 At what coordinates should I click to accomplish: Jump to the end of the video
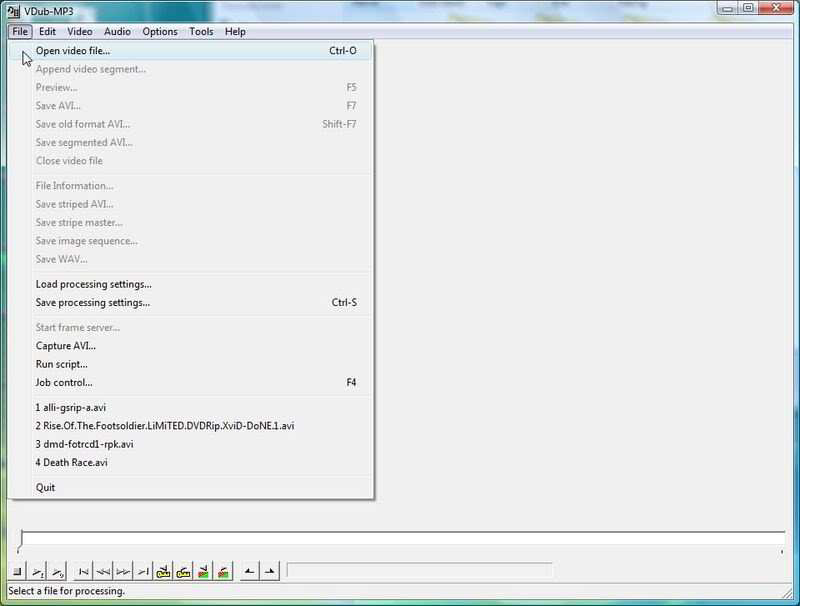coord(143,572)
